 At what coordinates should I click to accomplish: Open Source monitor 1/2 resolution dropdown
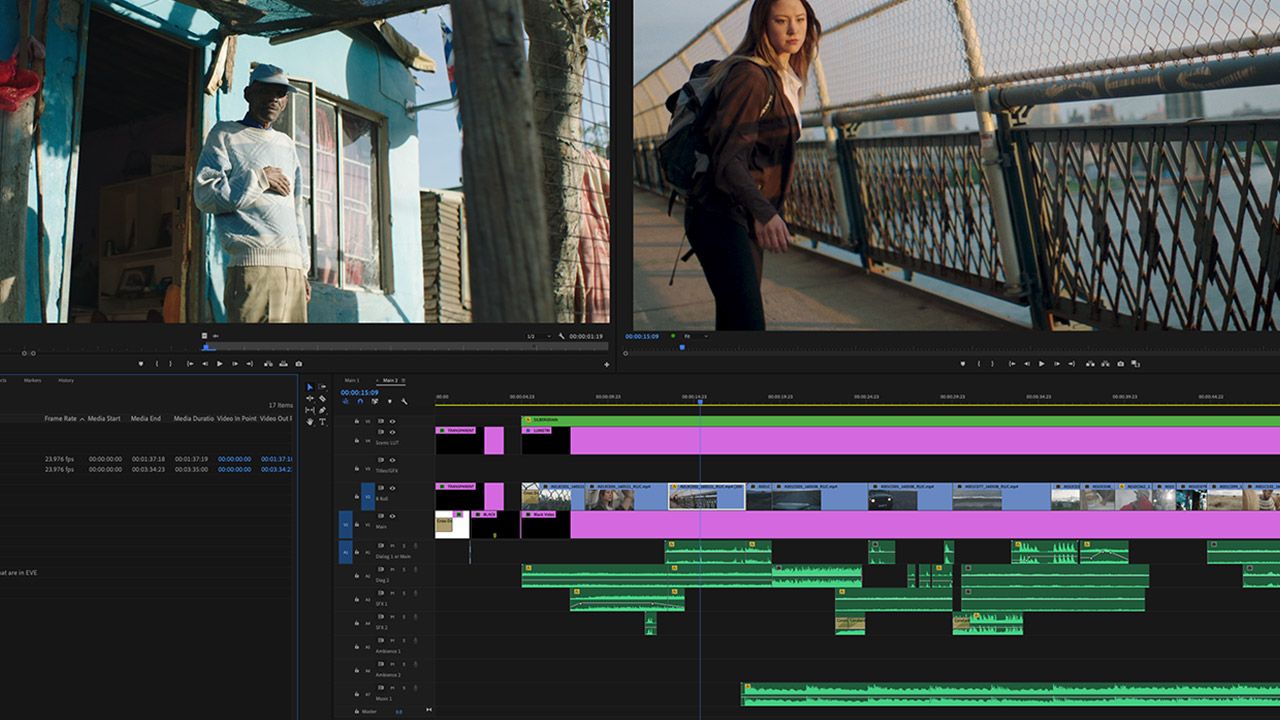[x=538, y=336]
